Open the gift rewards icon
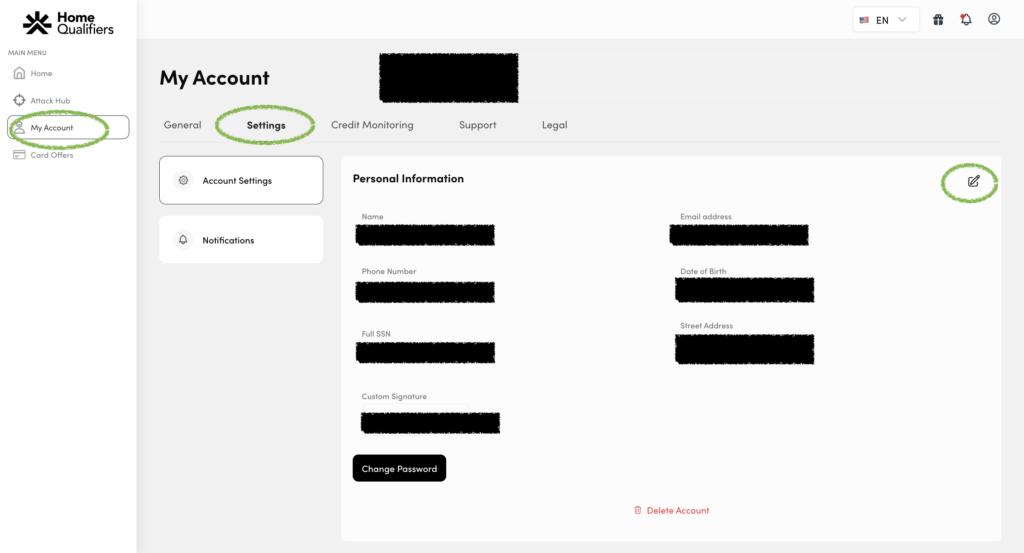This screenshot has height=553, width=1024. pyautogui.click(x=938, y=19)
